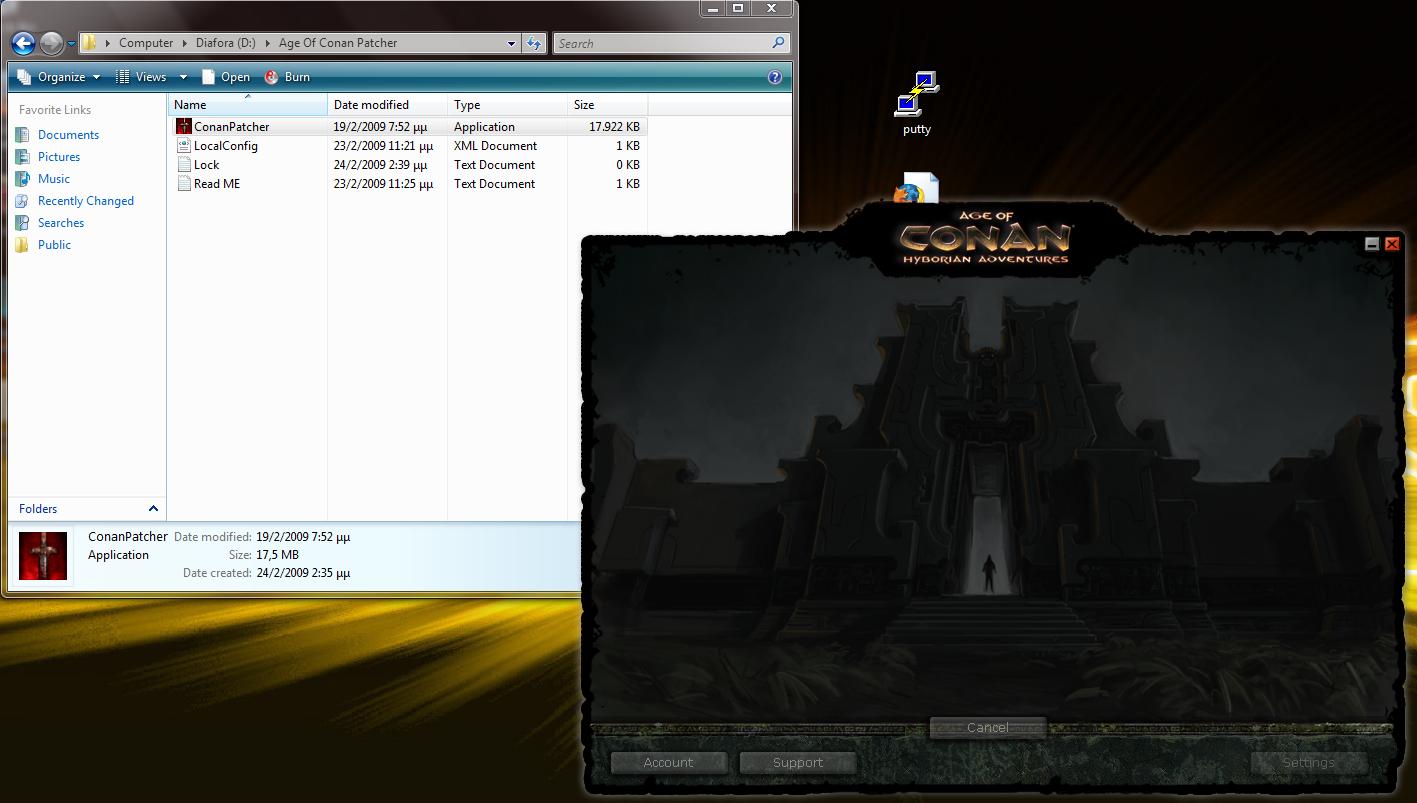
Task: Click Open in the Explorer toolbar
Action: [x=226, y=77]
